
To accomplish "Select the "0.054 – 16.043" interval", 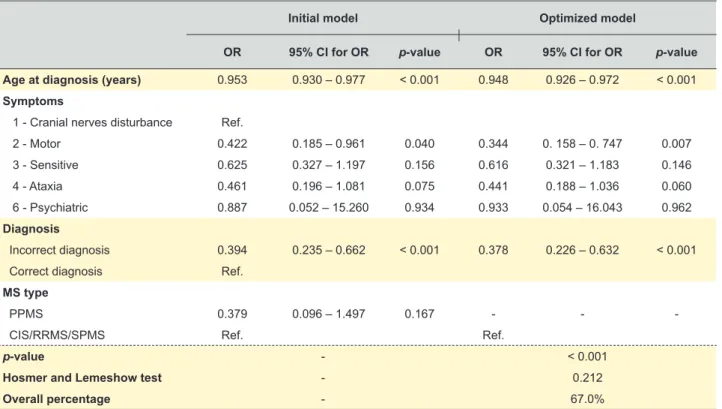I will [x=582, y=207].
